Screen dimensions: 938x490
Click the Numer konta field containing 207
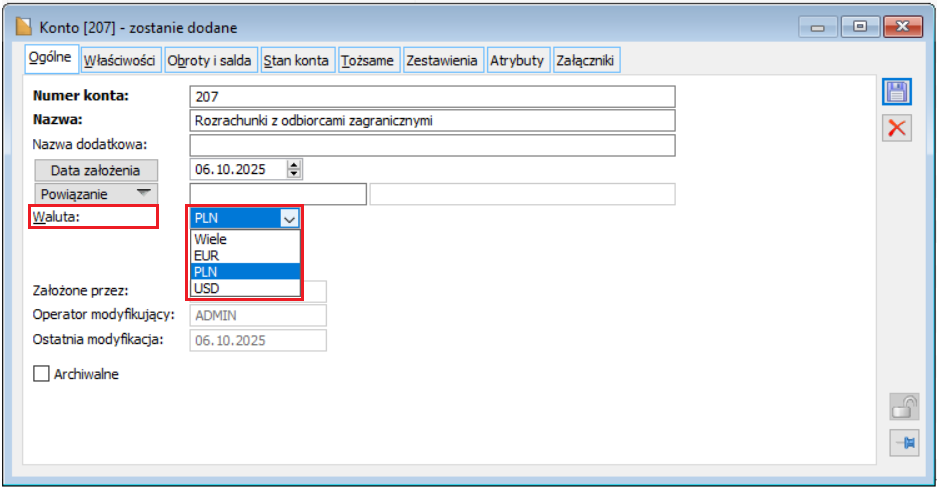coord(432,96)
